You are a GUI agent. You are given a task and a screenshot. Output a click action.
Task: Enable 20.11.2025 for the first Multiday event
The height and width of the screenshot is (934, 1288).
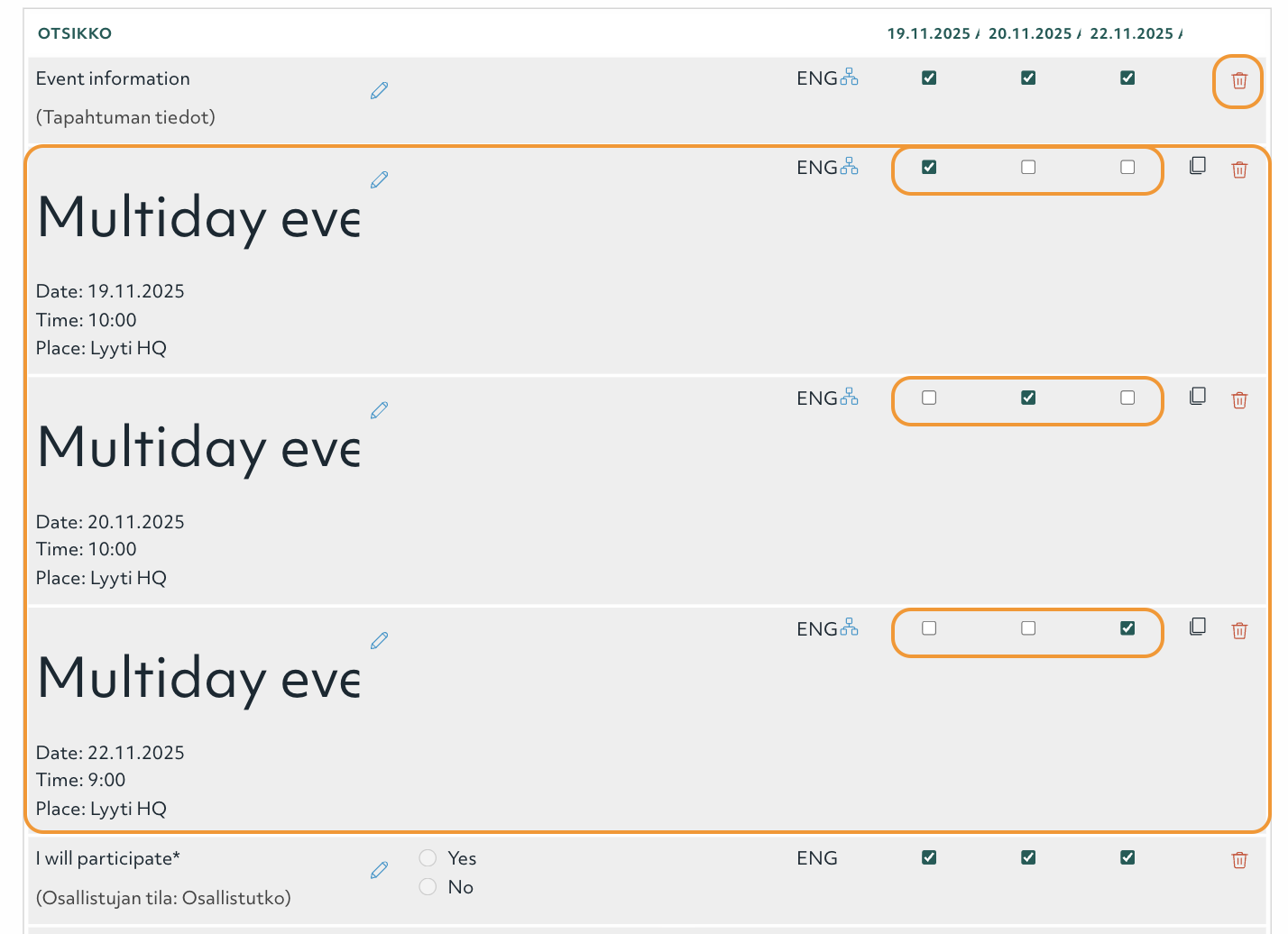pyautogui.click(x=1028, y=167)
